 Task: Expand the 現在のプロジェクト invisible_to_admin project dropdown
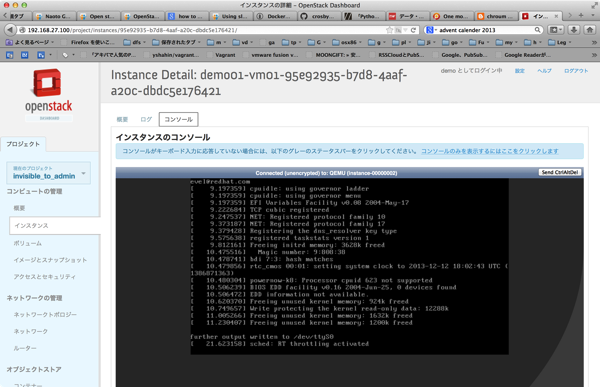[49, 173]
